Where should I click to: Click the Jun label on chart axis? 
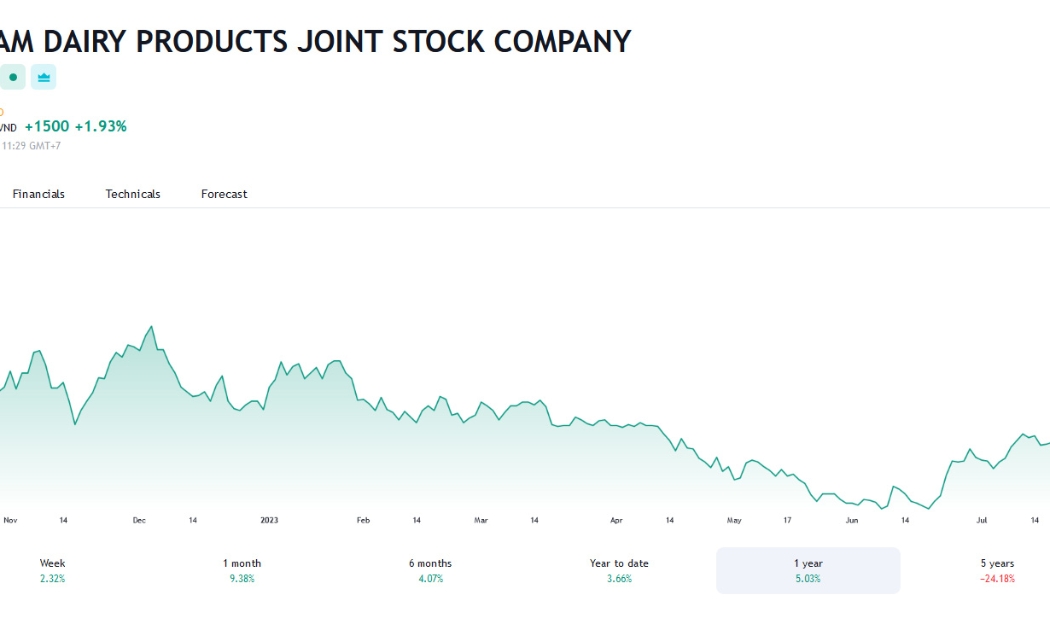(852, 520)
